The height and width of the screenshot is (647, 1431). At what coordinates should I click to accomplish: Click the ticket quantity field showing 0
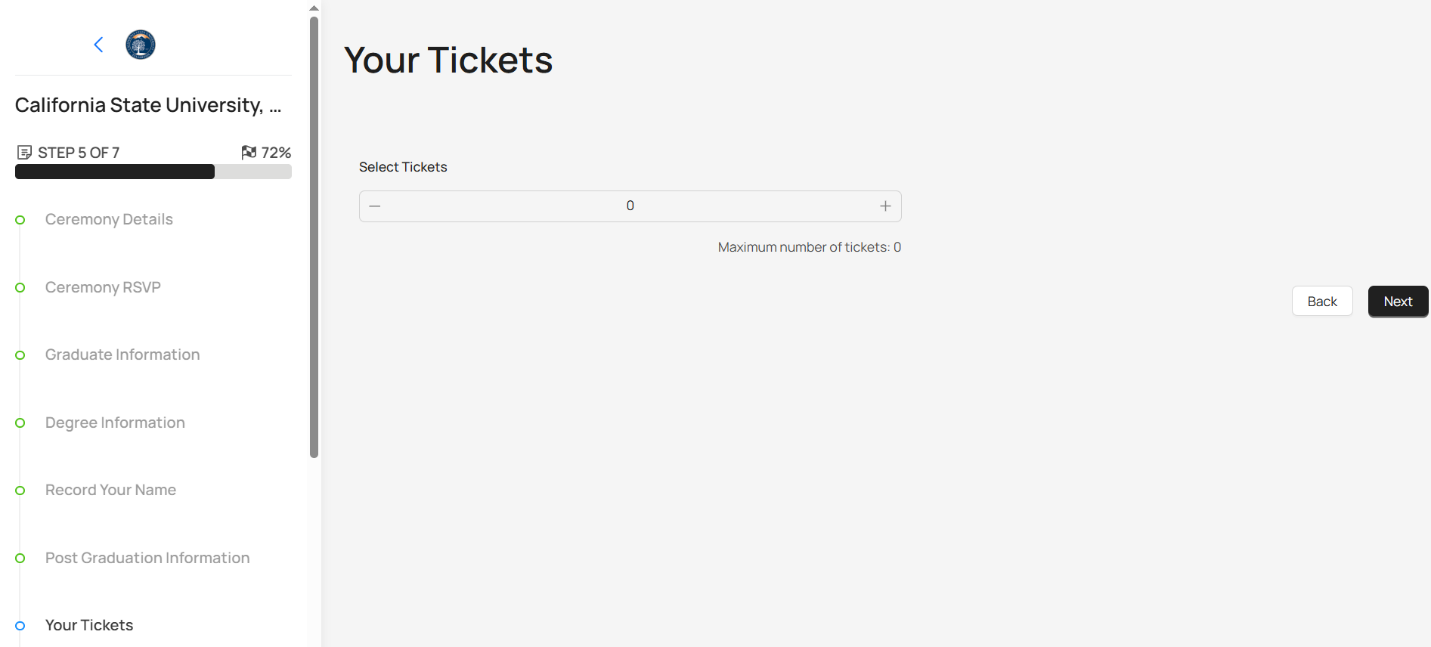coord(630,205)
